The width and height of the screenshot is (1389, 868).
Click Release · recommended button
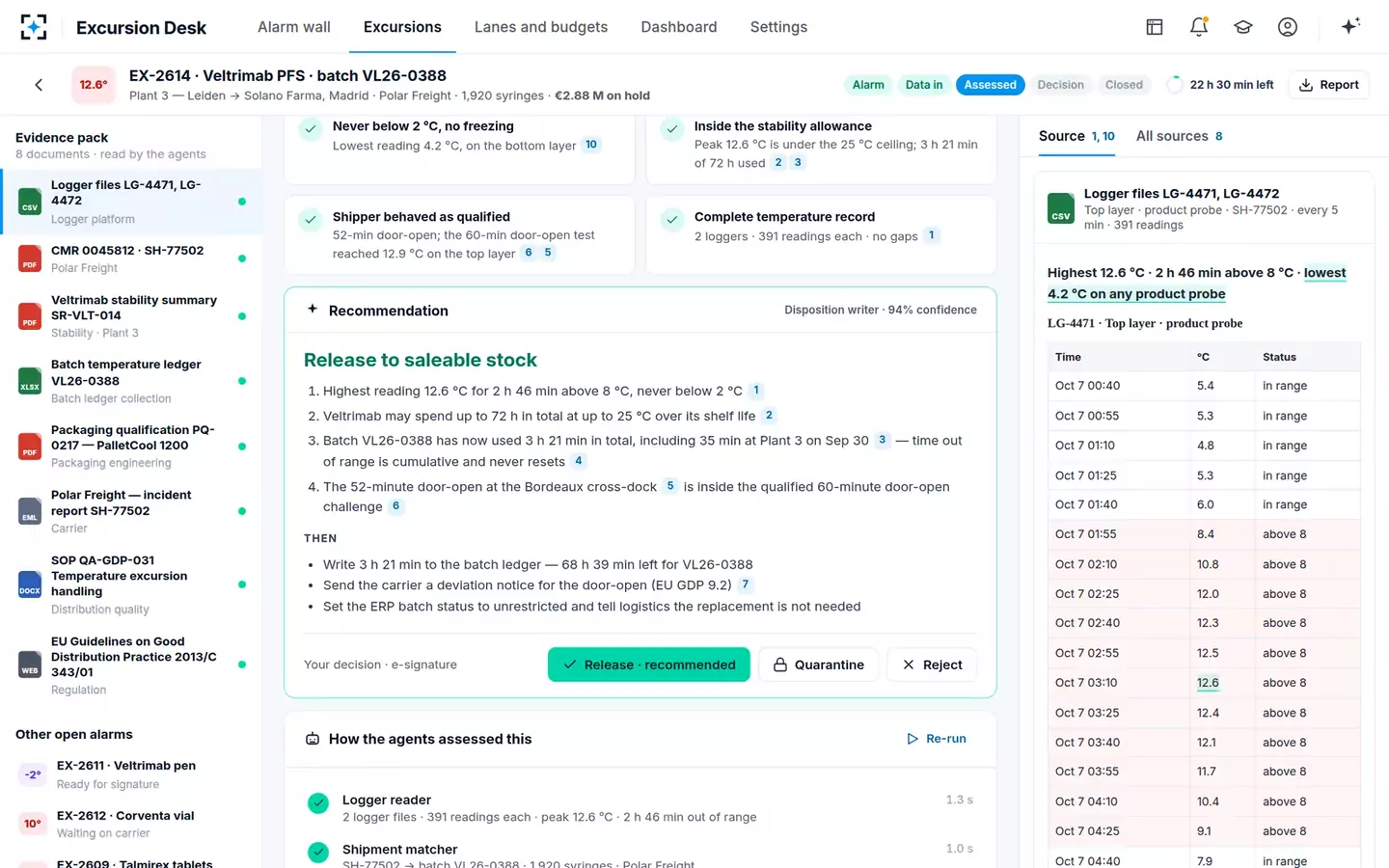pyautogui.click(x=649, y=665)
